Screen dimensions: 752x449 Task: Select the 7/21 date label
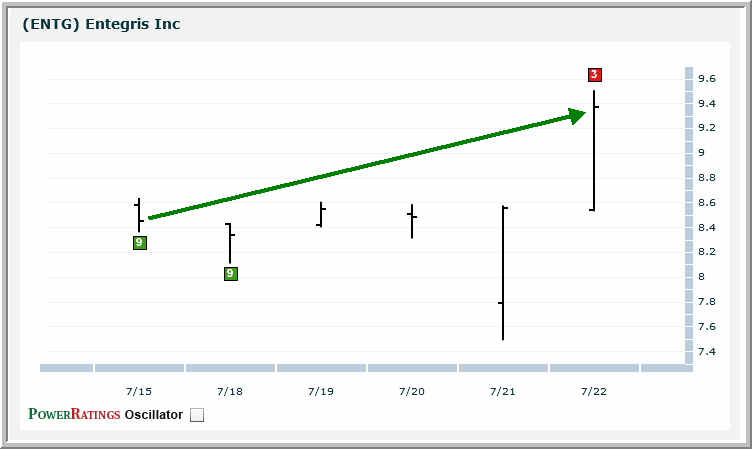pos(502,391)
